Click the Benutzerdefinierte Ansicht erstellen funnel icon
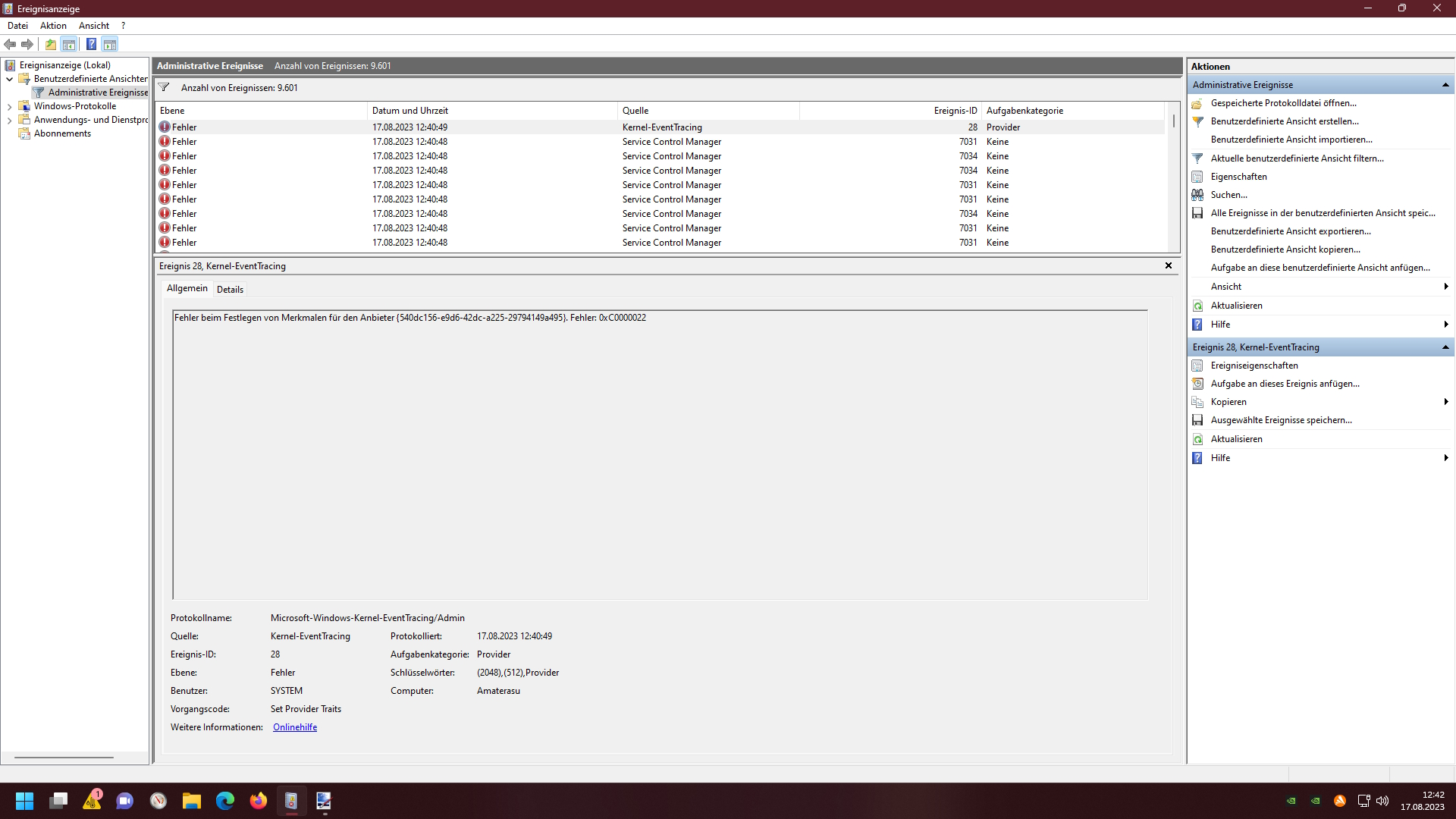 click(1197, 121)
